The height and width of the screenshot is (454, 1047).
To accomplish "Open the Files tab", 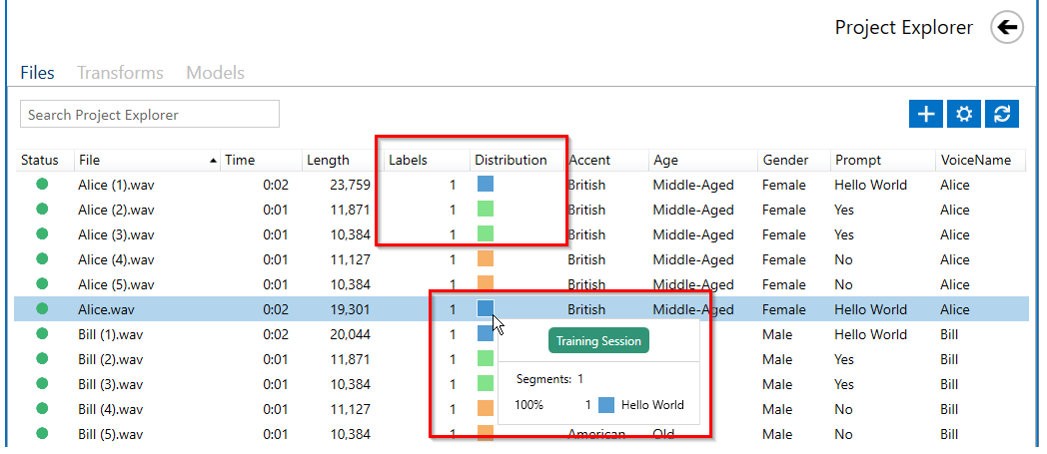I will [37, 73].
